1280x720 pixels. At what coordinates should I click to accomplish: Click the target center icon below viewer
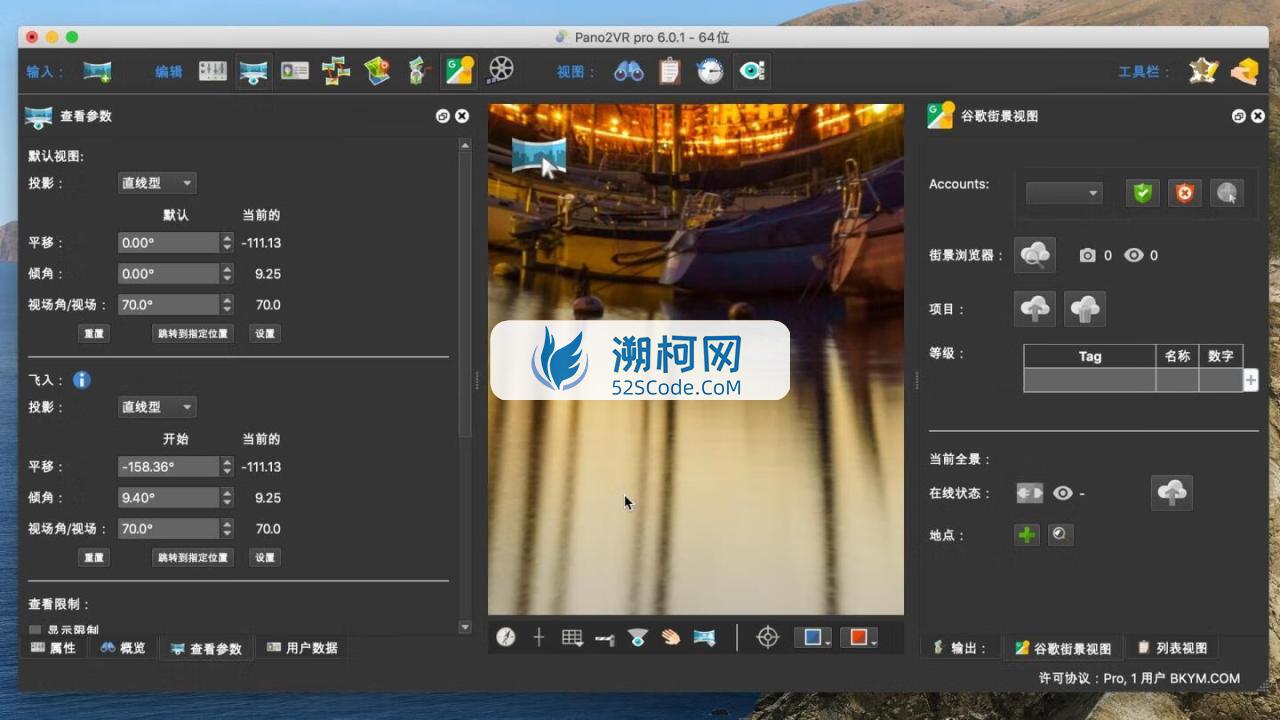[767, 637]
